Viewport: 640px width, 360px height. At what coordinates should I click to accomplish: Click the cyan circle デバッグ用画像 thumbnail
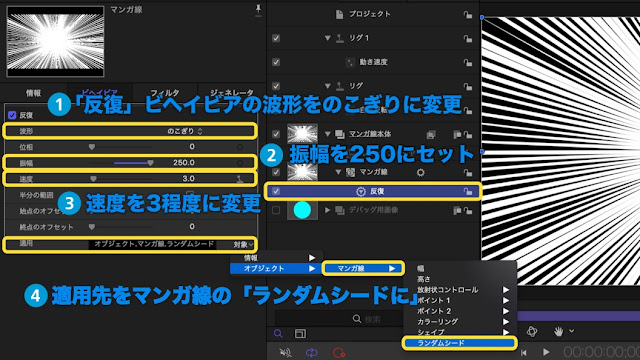pyautogui.click(x=302, y=210)
